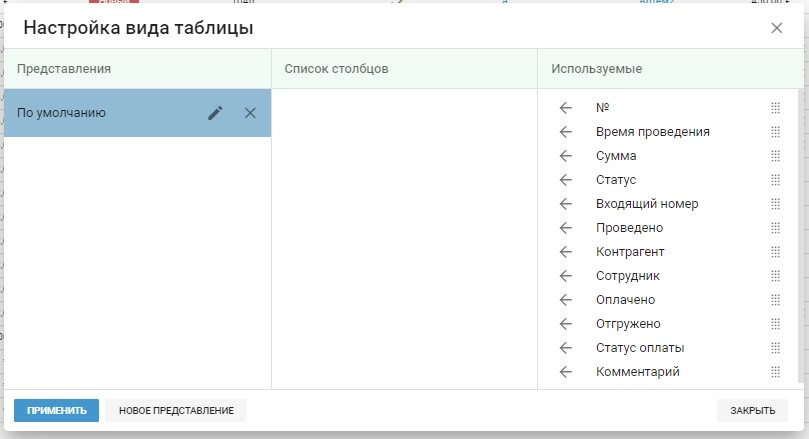Create view with Новое представление button
809x439 pixels.
[176, 411]
